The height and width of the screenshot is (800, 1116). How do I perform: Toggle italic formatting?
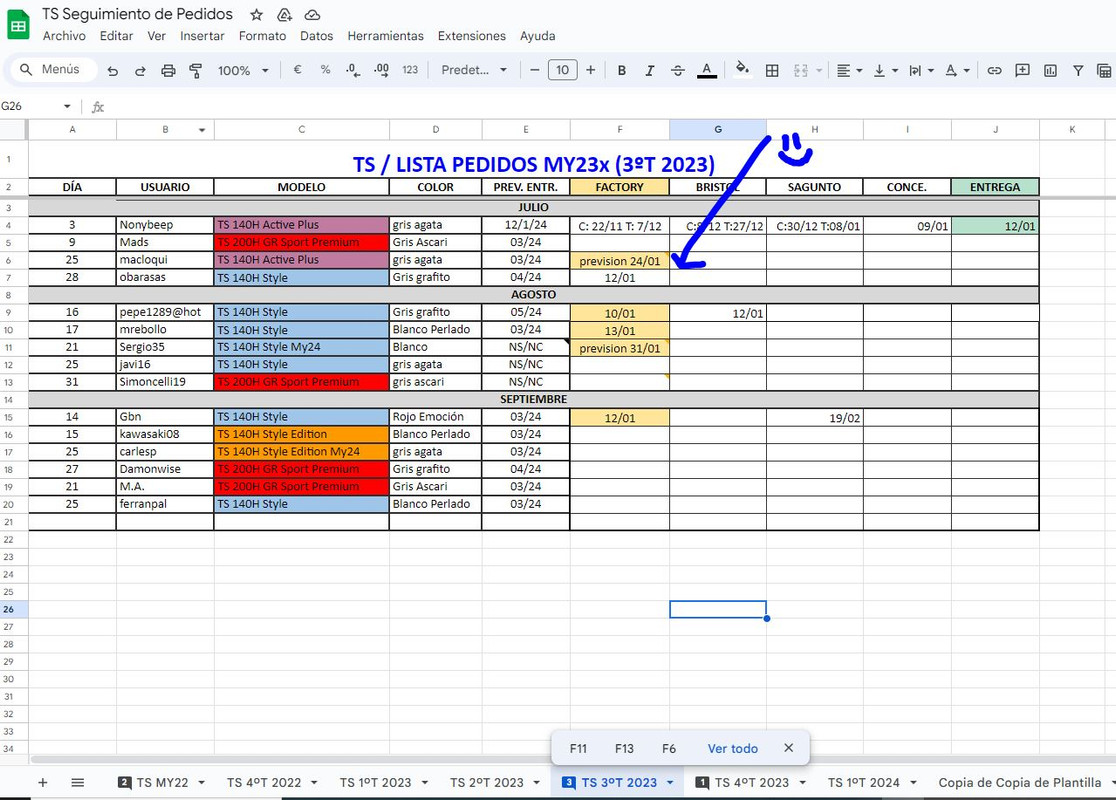tap(649, 70)
